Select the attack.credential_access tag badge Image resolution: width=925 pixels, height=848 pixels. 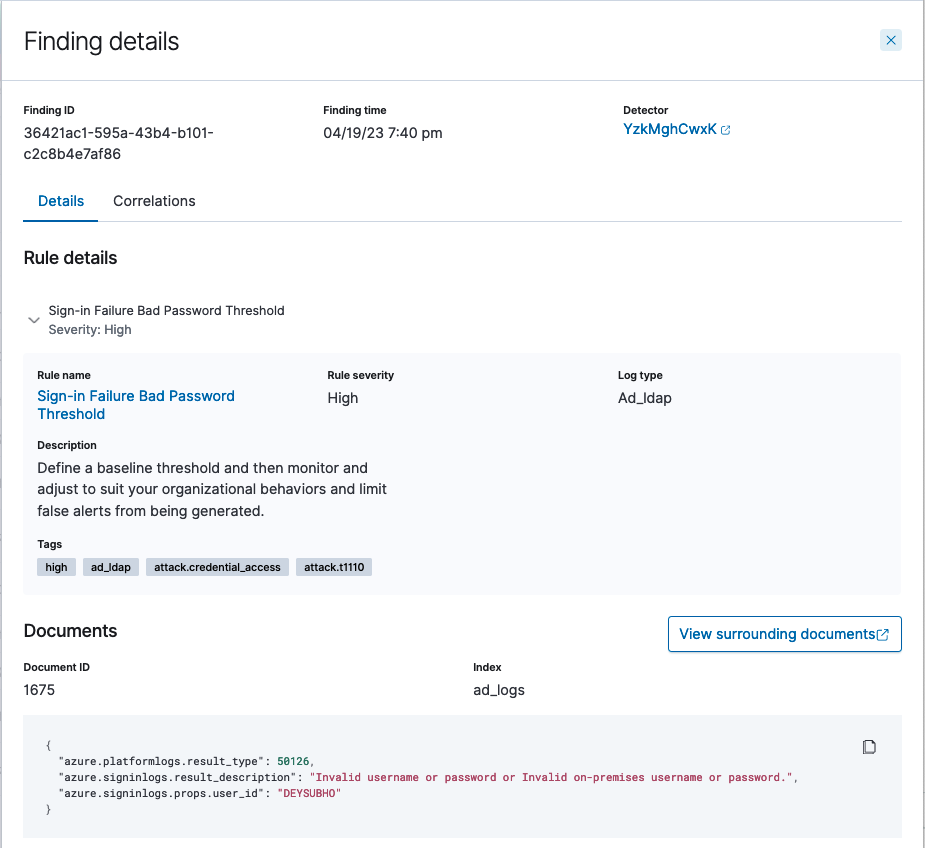[217, 567]
